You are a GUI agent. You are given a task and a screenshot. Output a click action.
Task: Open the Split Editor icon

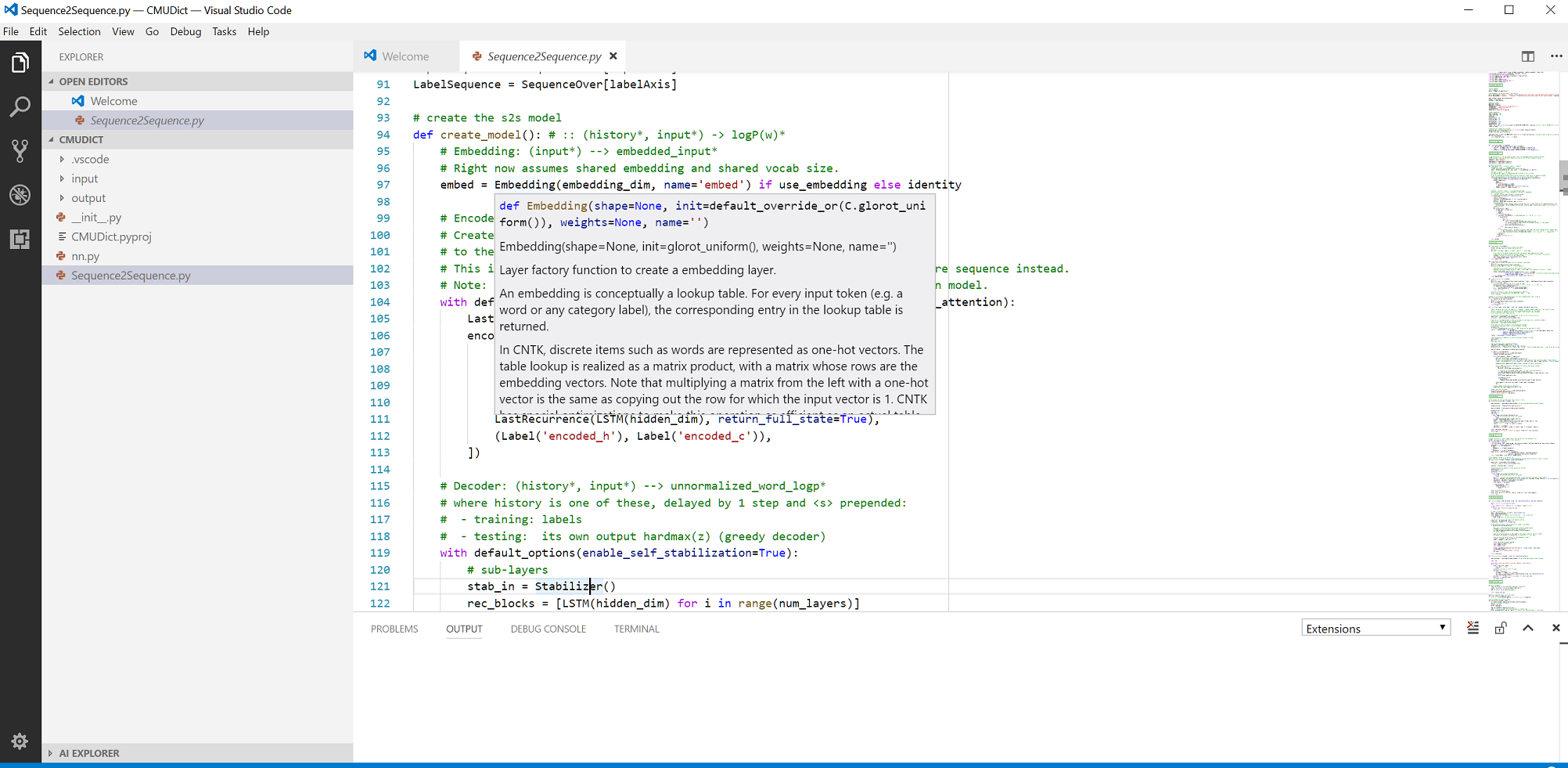[1528, 56]
